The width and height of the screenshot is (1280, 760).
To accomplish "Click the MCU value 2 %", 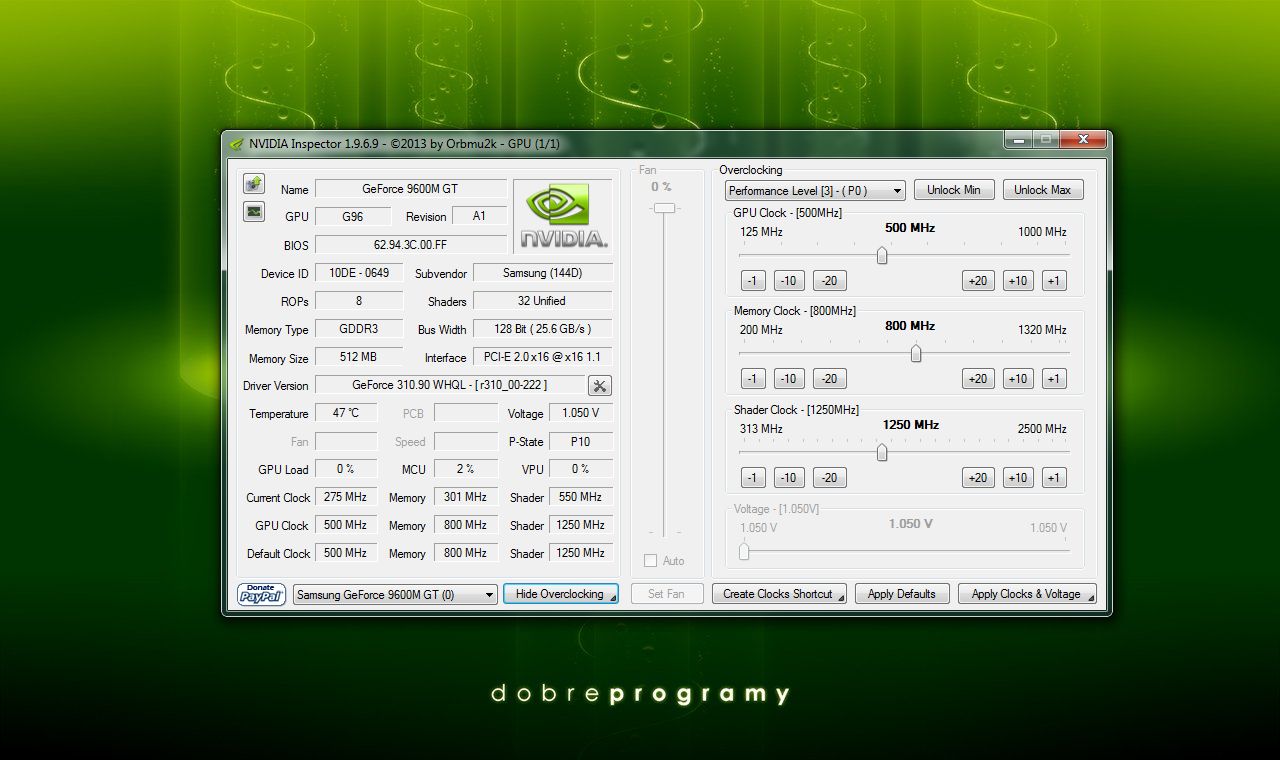I will point(465,469).
